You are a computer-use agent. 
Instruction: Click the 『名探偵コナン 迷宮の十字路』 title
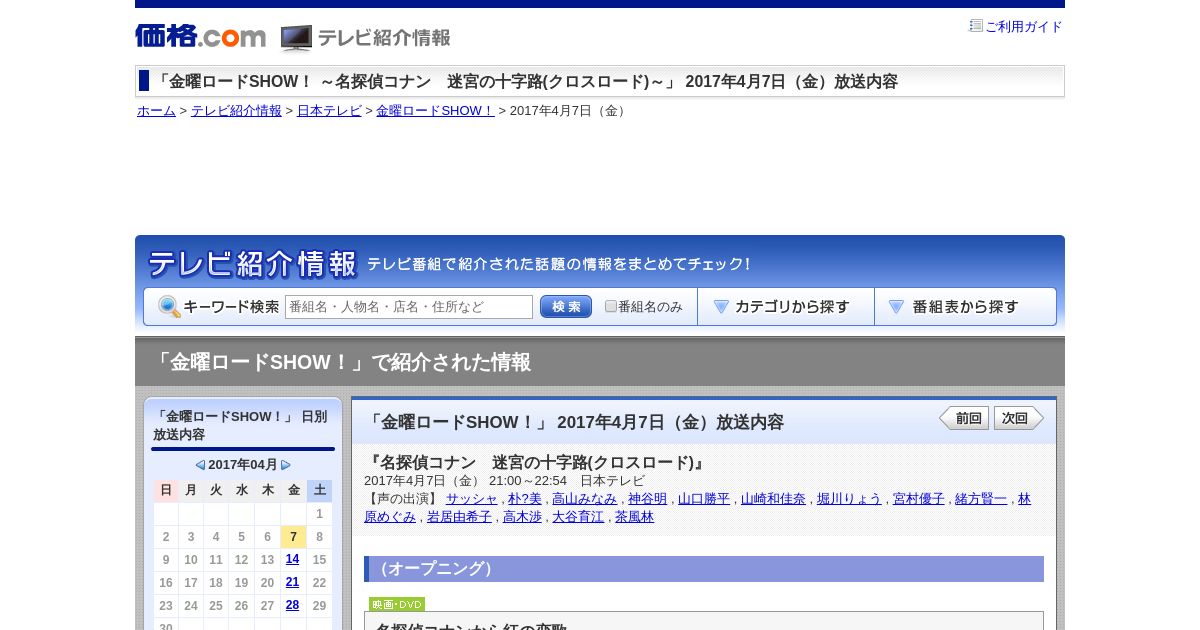click(x=536, y=462)
